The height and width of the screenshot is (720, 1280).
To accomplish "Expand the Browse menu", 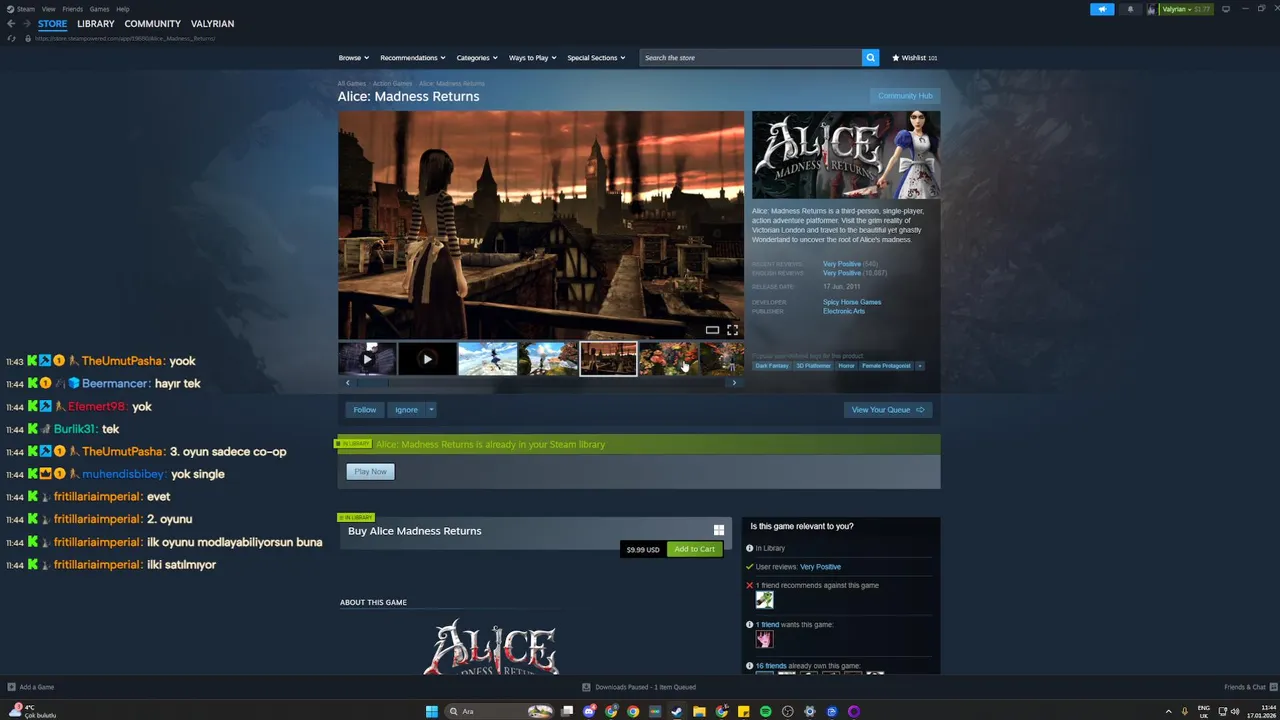I will tap(353, 58).
